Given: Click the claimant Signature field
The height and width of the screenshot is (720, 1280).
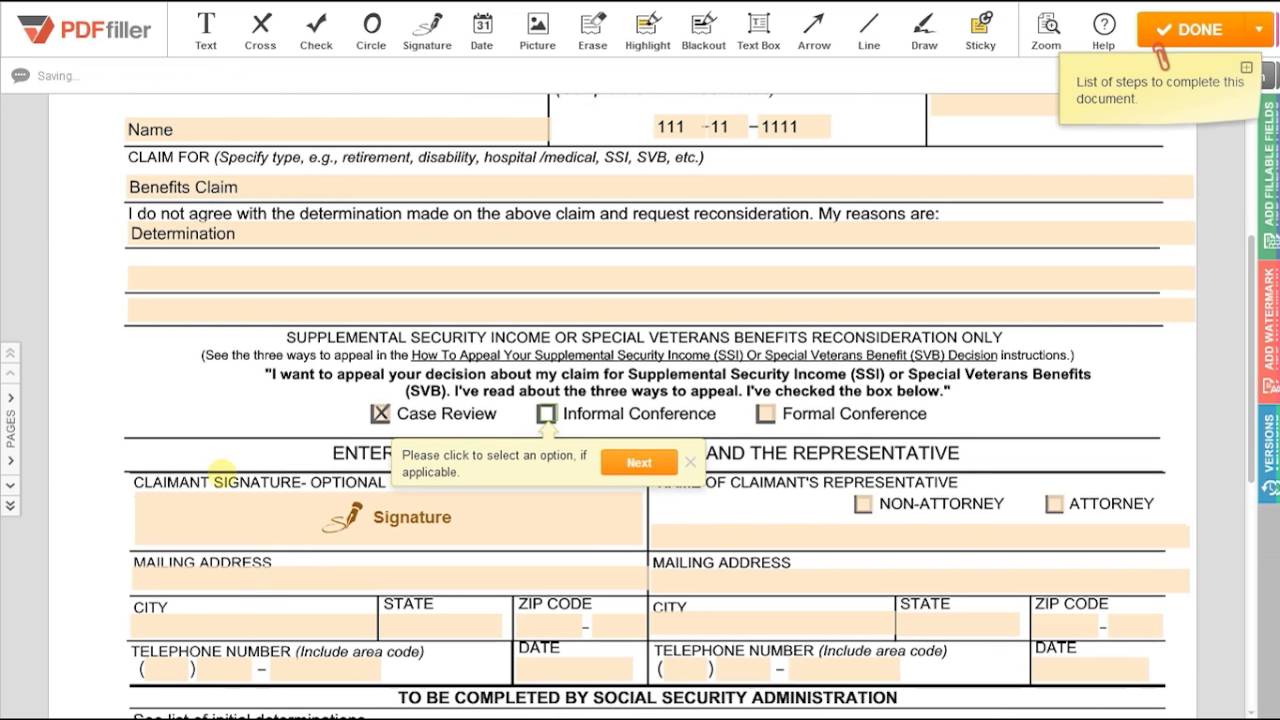Looking at the screenshot, I should click(388, 518).
